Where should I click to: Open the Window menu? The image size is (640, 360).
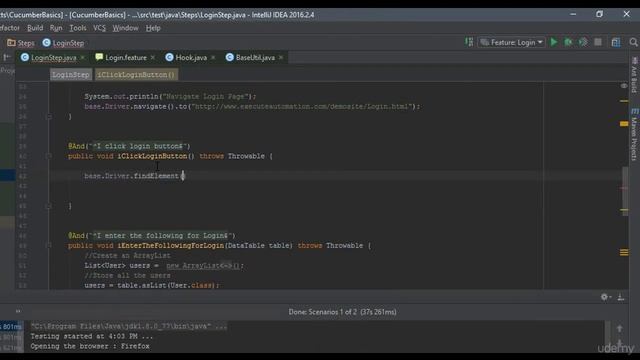[x=125, y=28]
